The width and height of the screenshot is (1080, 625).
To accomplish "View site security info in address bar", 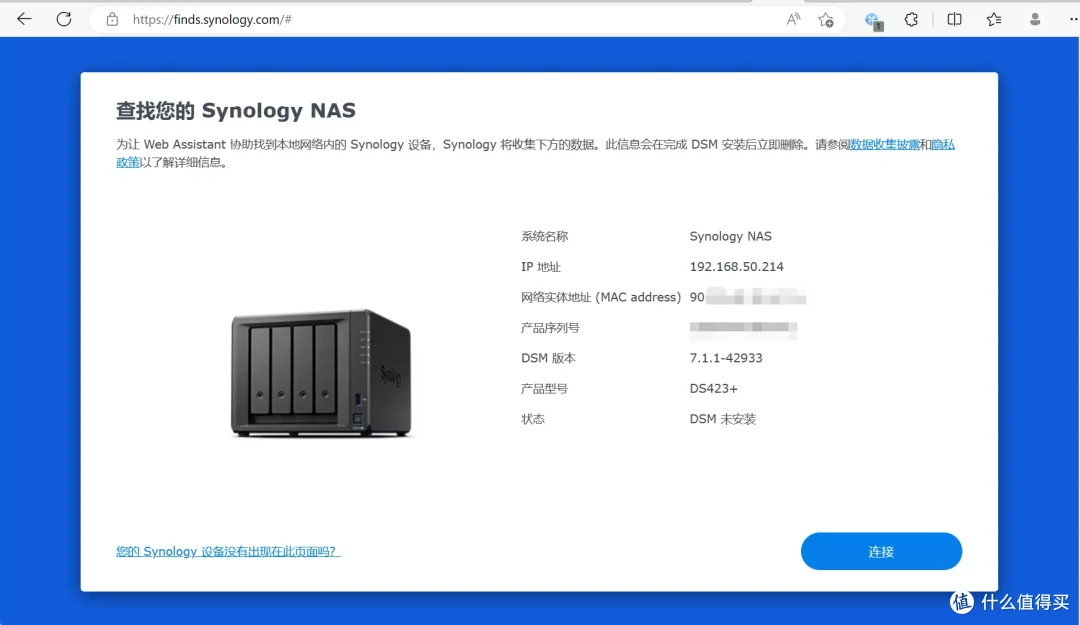I will pos(113,18).
